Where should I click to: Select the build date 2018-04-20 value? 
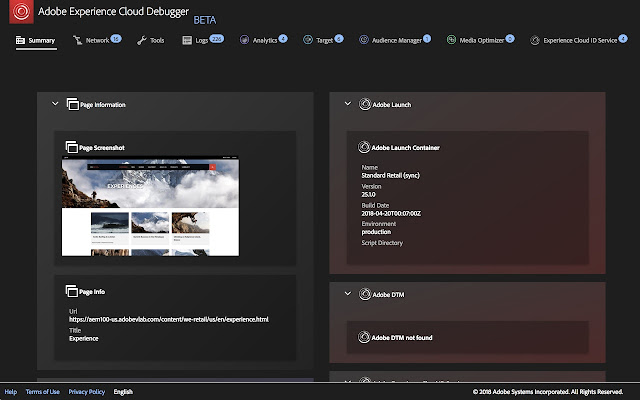391,213
